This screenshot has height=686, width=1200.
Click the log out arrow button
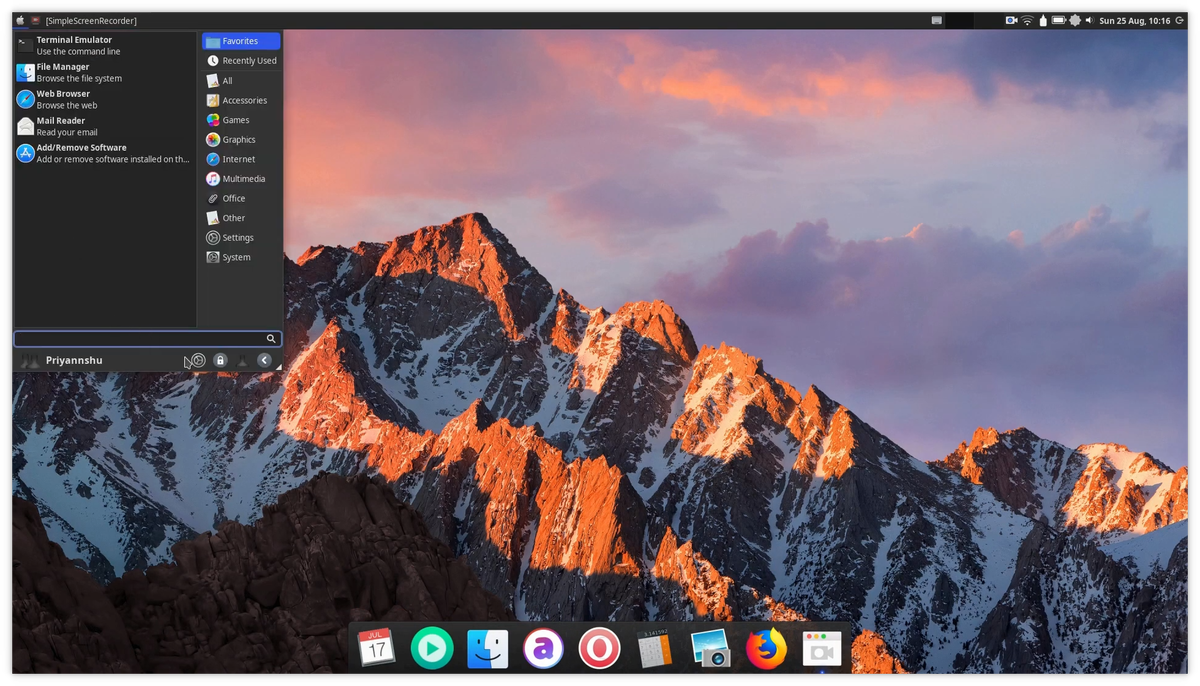coord(264,360)
